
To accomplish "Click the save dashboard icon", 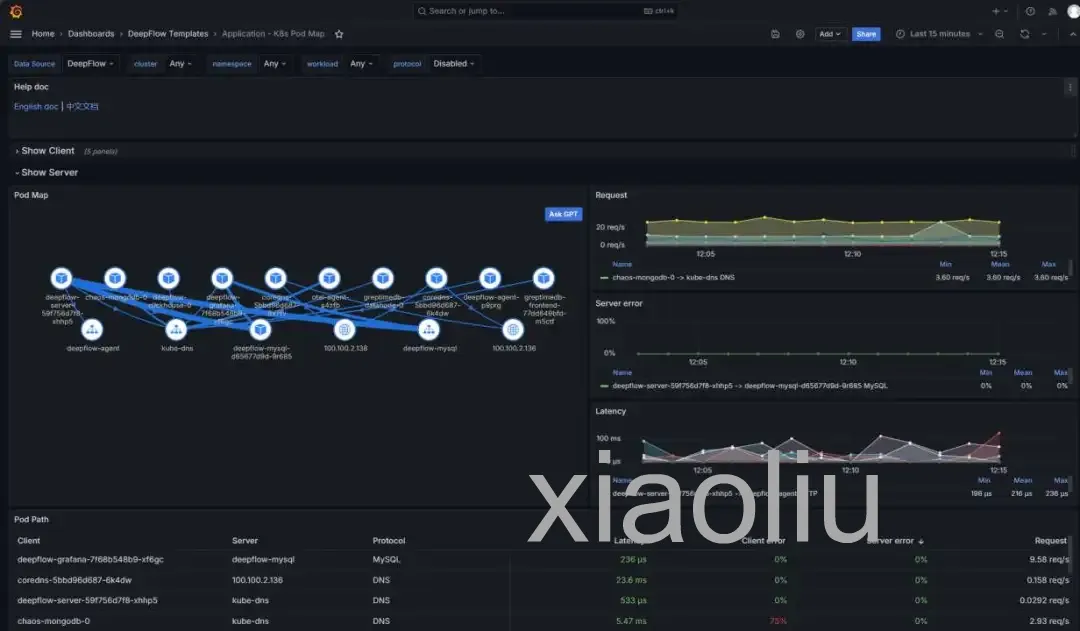I will [775, 34].
